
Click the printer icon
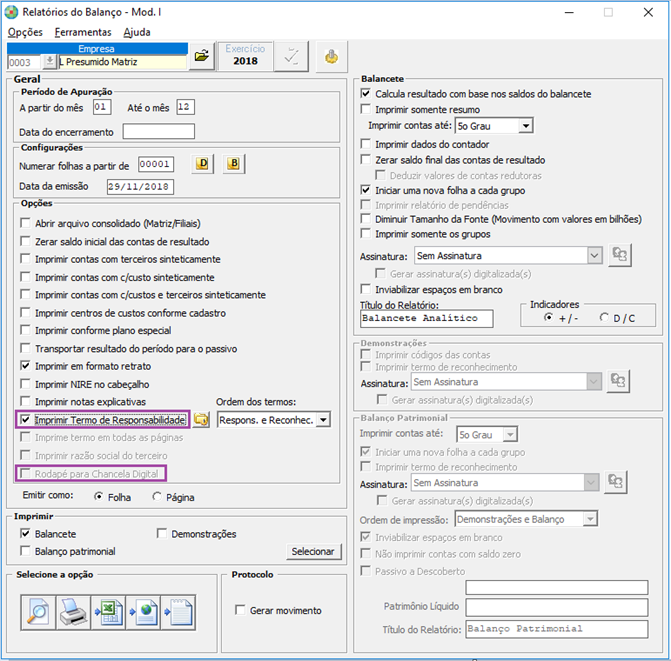[73, 613]
